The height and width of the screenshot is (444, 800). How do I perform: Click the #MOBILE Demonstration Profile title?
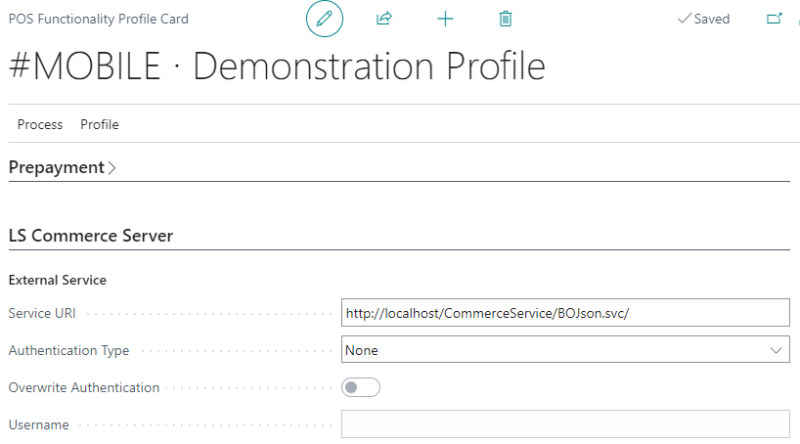pyautogui.click(x=277, y=66)
